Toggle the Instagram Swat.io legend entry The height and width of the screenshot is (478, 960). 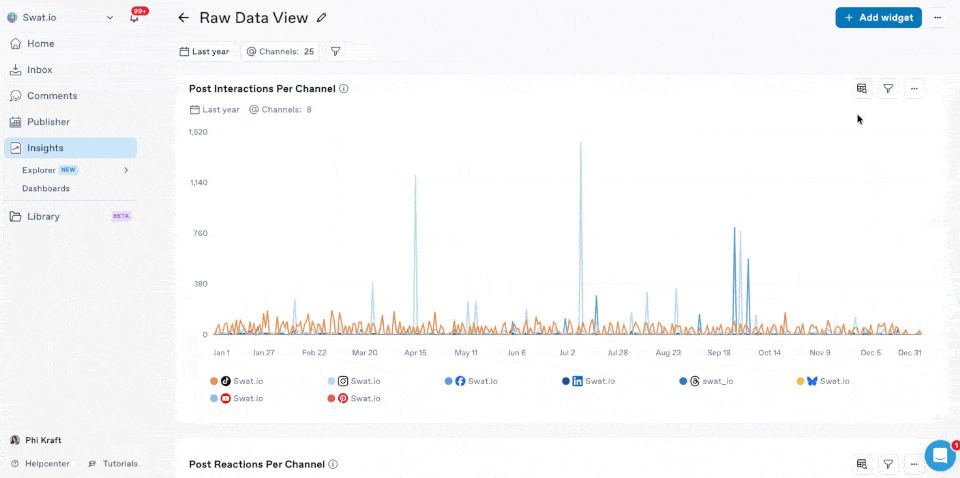354,381
